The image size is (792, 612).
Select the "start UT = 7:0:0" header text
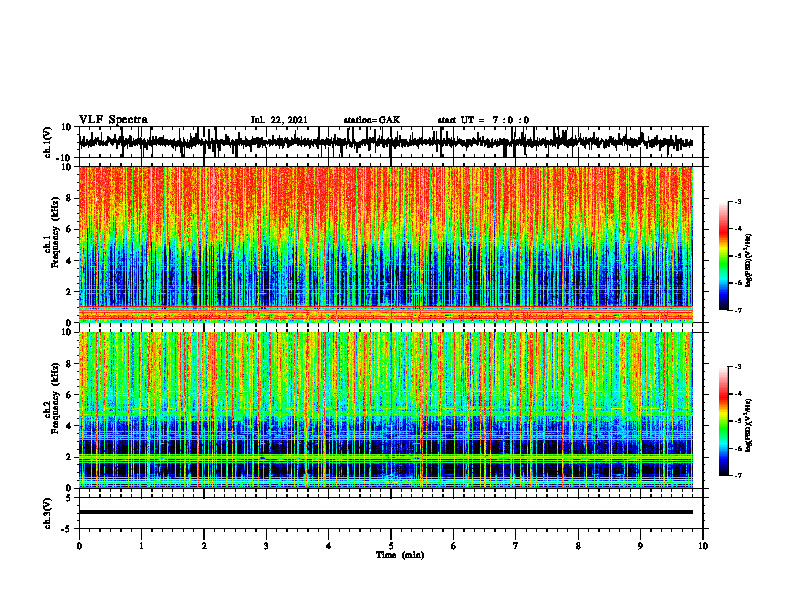483,120
